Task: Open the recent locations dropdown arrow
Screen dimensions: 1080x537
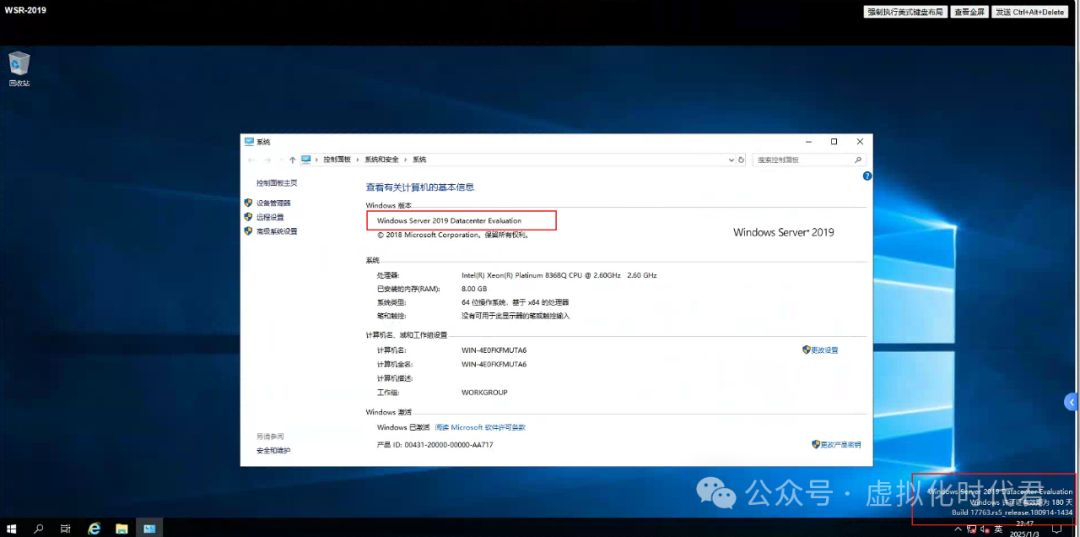Action: (281, 160)
